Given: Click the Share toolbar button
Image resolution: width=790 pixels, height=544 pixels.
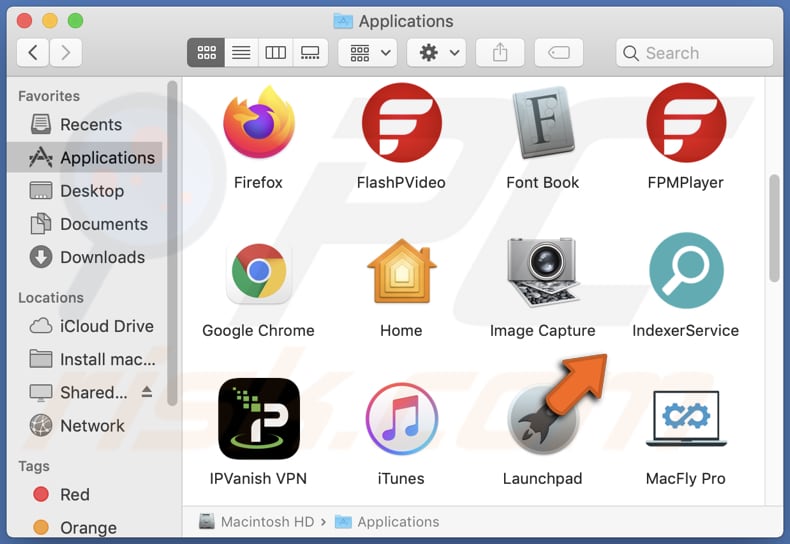Looking at the screenshot, I should (x=500, y=52).
